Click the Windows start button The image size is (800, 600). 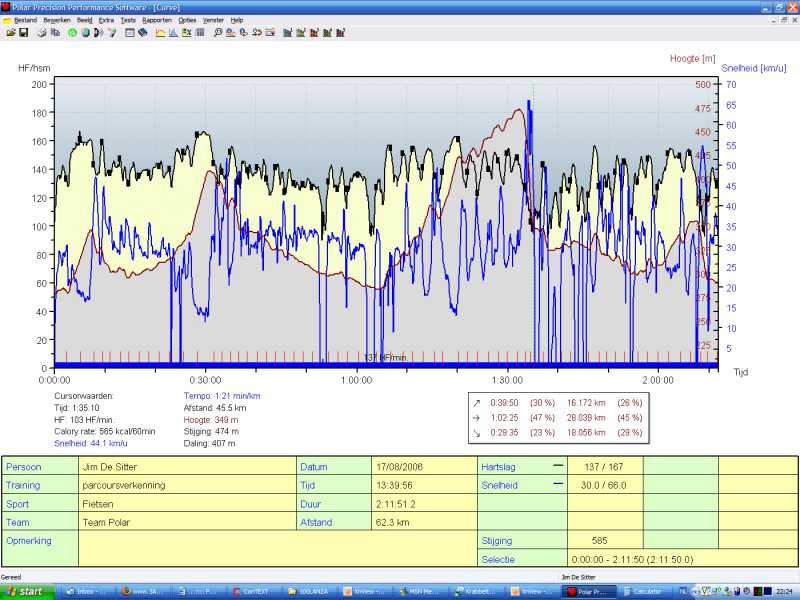tap(27, 592)
